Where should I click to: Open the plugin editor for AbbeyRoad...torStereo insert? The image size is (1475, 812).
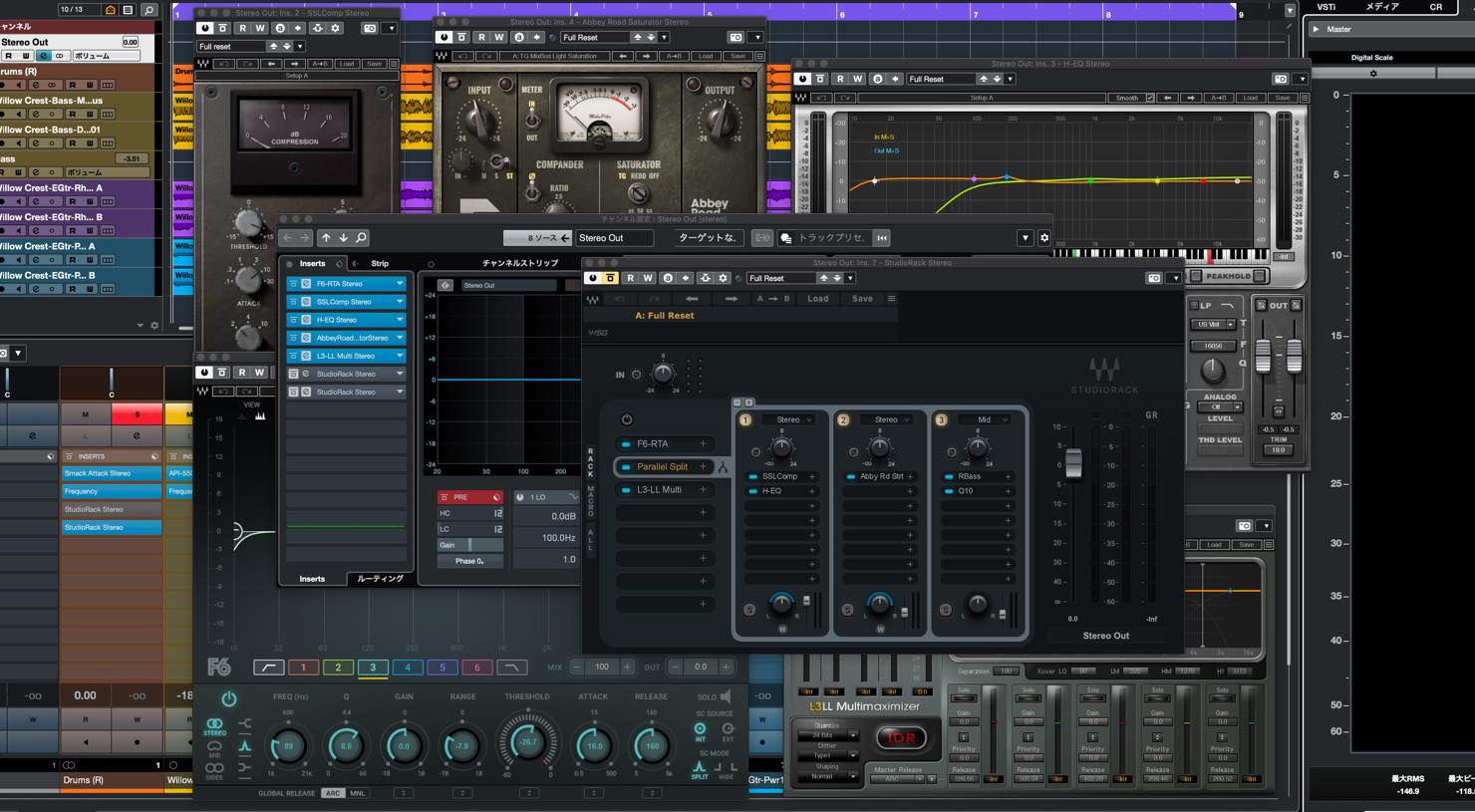click(x=306, y=338)
